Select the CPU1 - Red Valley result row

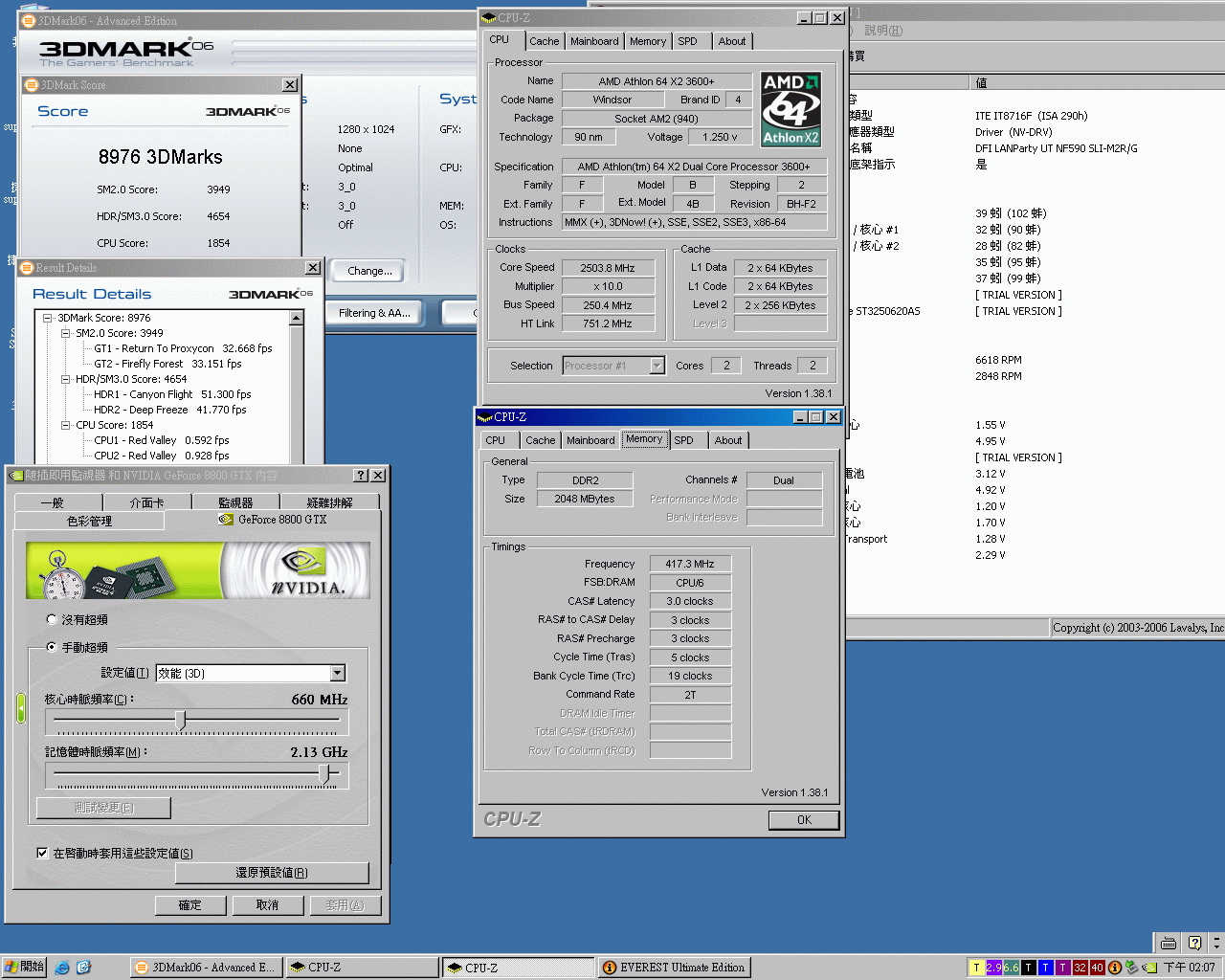pyautogui.click(x=162, y=440)
